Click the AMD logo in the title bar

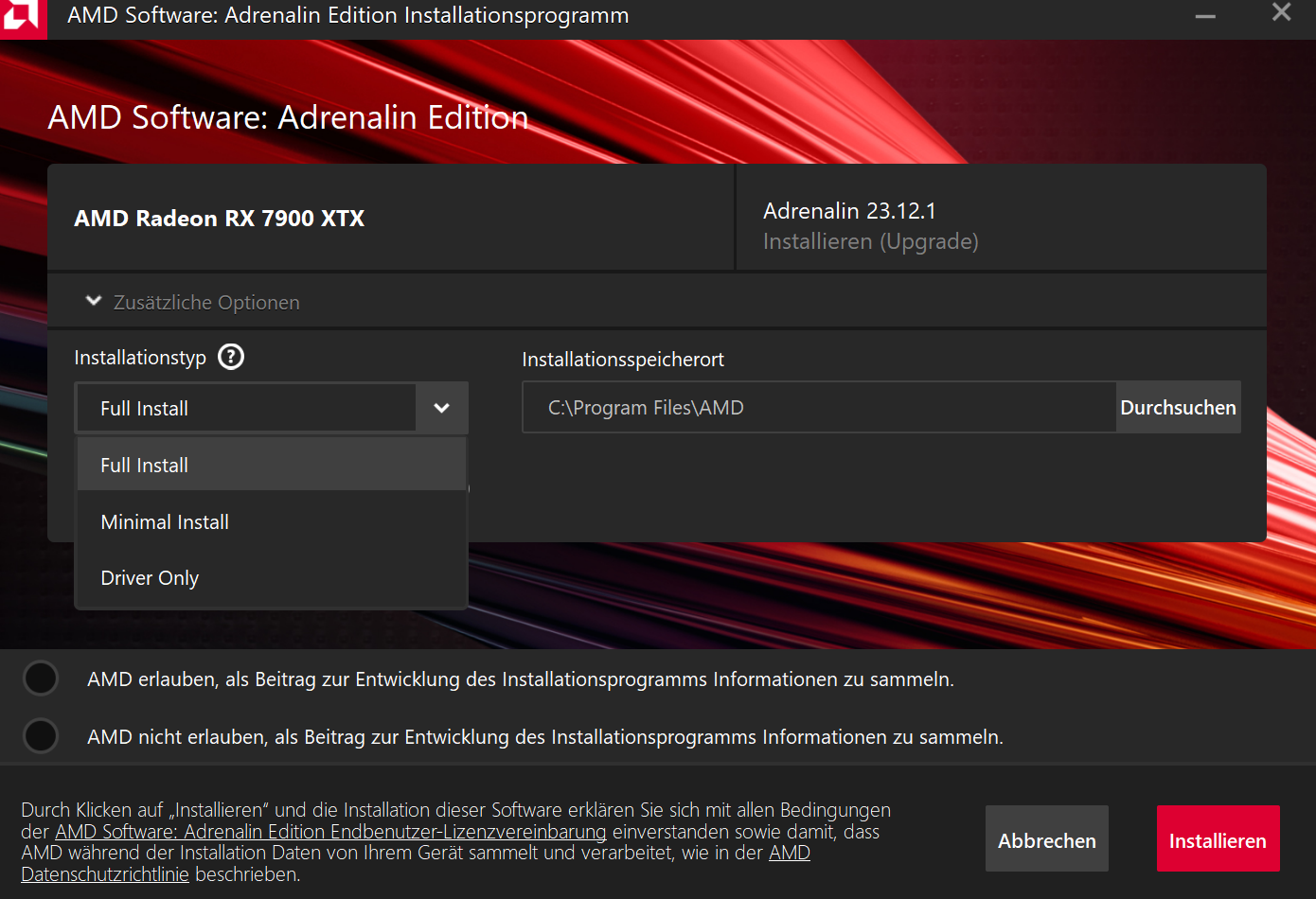pos(23,19)
